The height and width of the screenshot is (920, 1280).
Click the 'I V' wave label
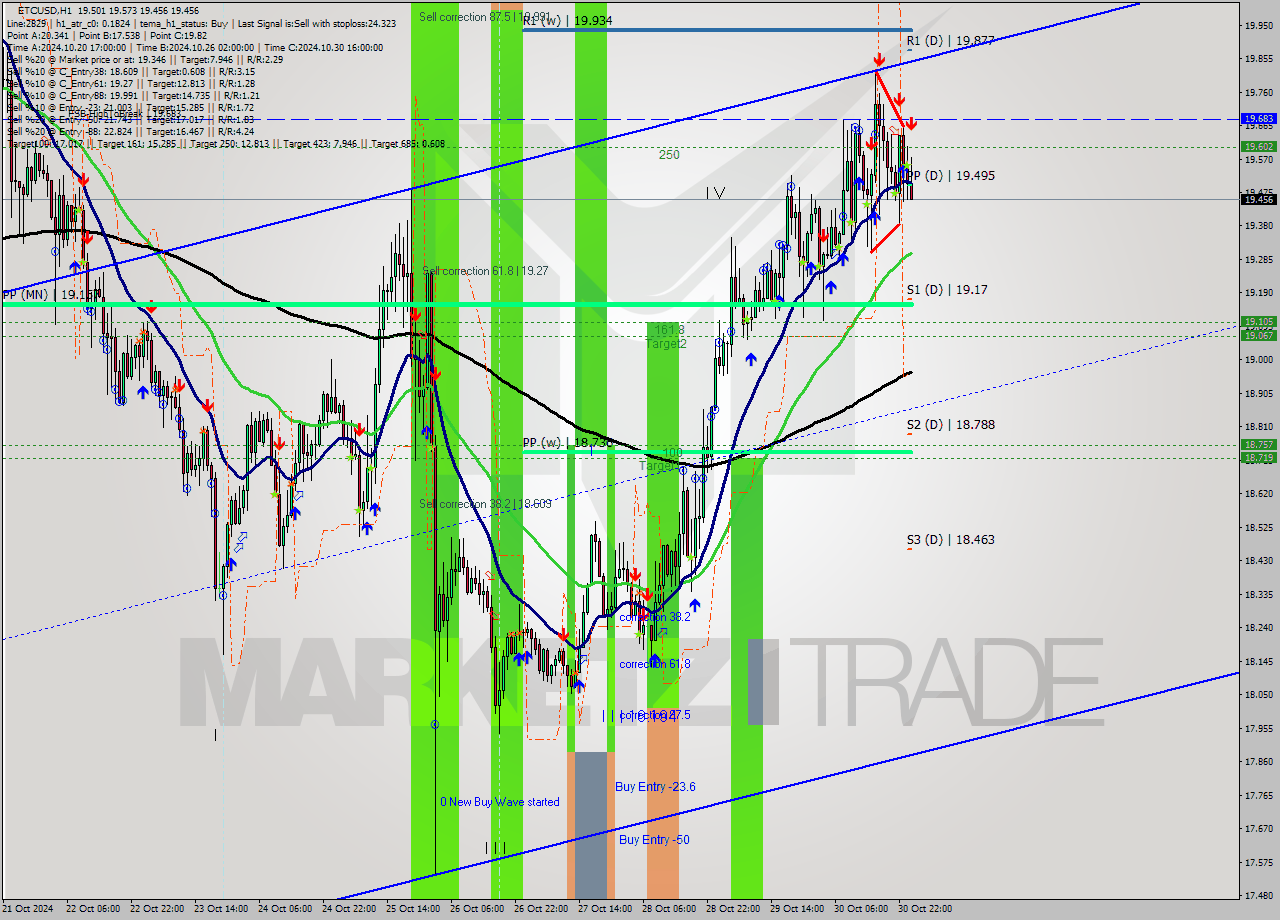(x=715, y=192)
